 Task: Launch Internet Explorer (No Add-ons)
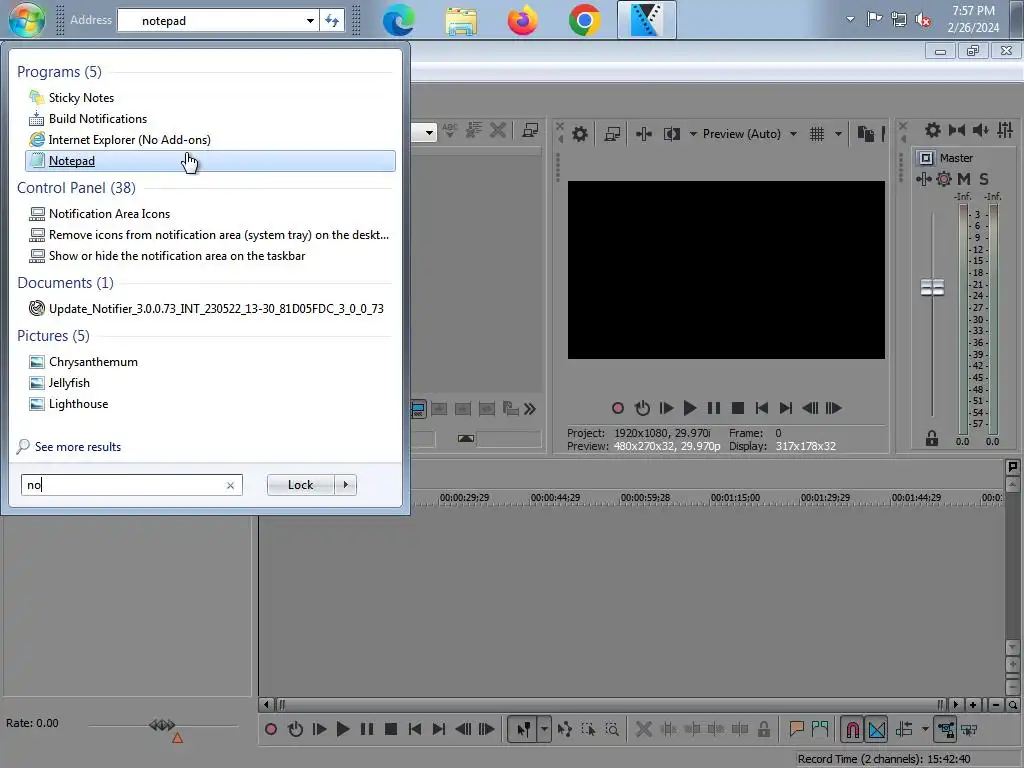[x=129, y=140]
